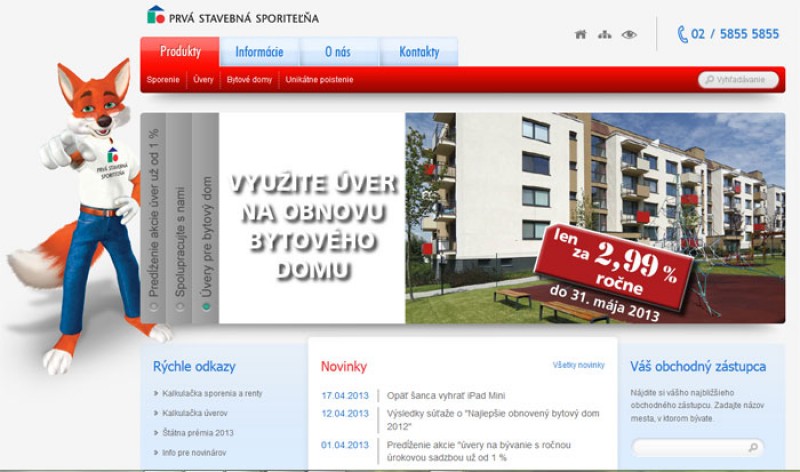Screen dimensions: 800x472
Task: Click the date 12.04.2013 in Novinky
Action: [345, 413]
